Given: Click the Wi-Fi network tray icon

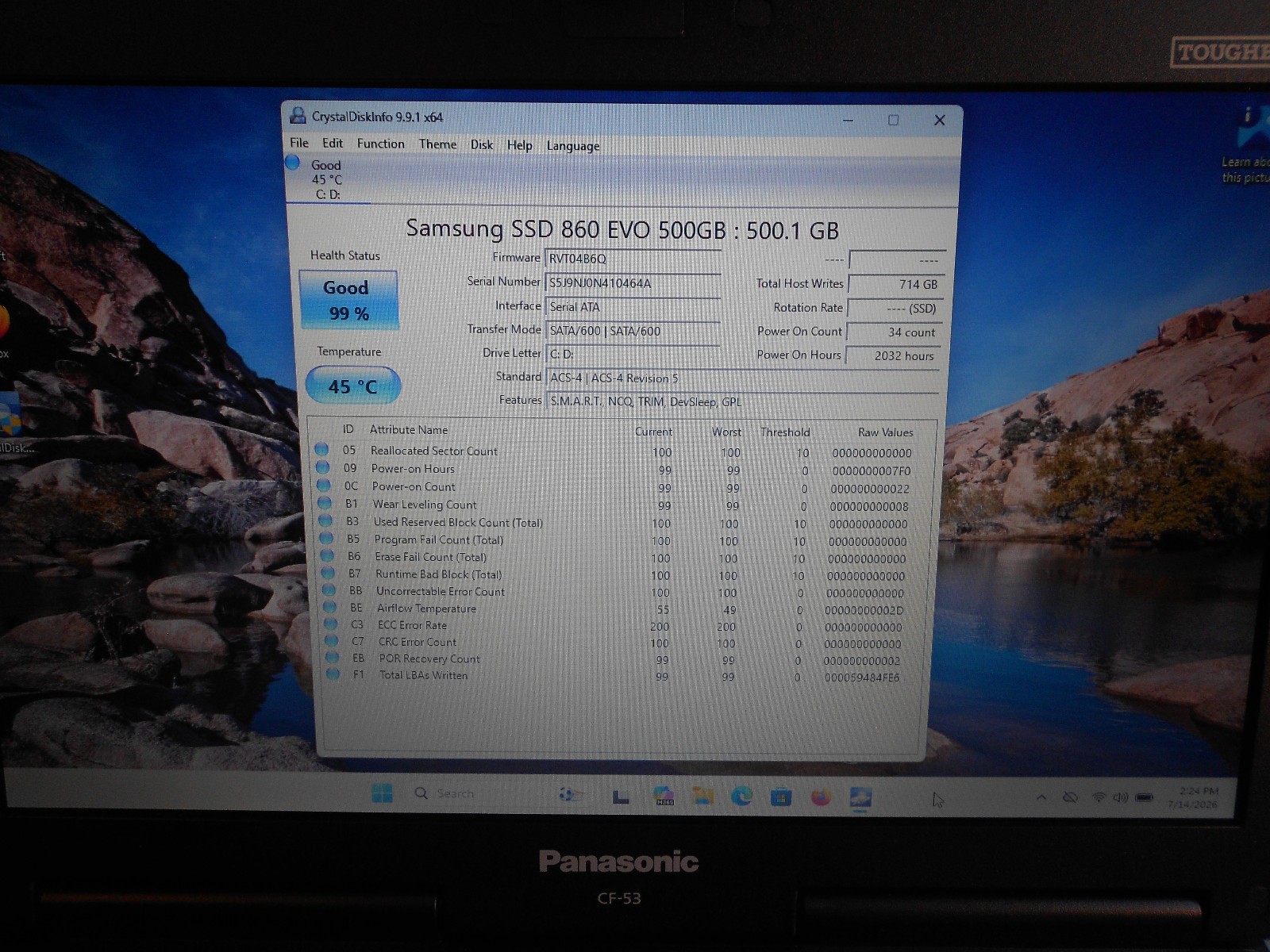Looking at the screenshot, I should pyautogui.click(x=1099, y=797).
